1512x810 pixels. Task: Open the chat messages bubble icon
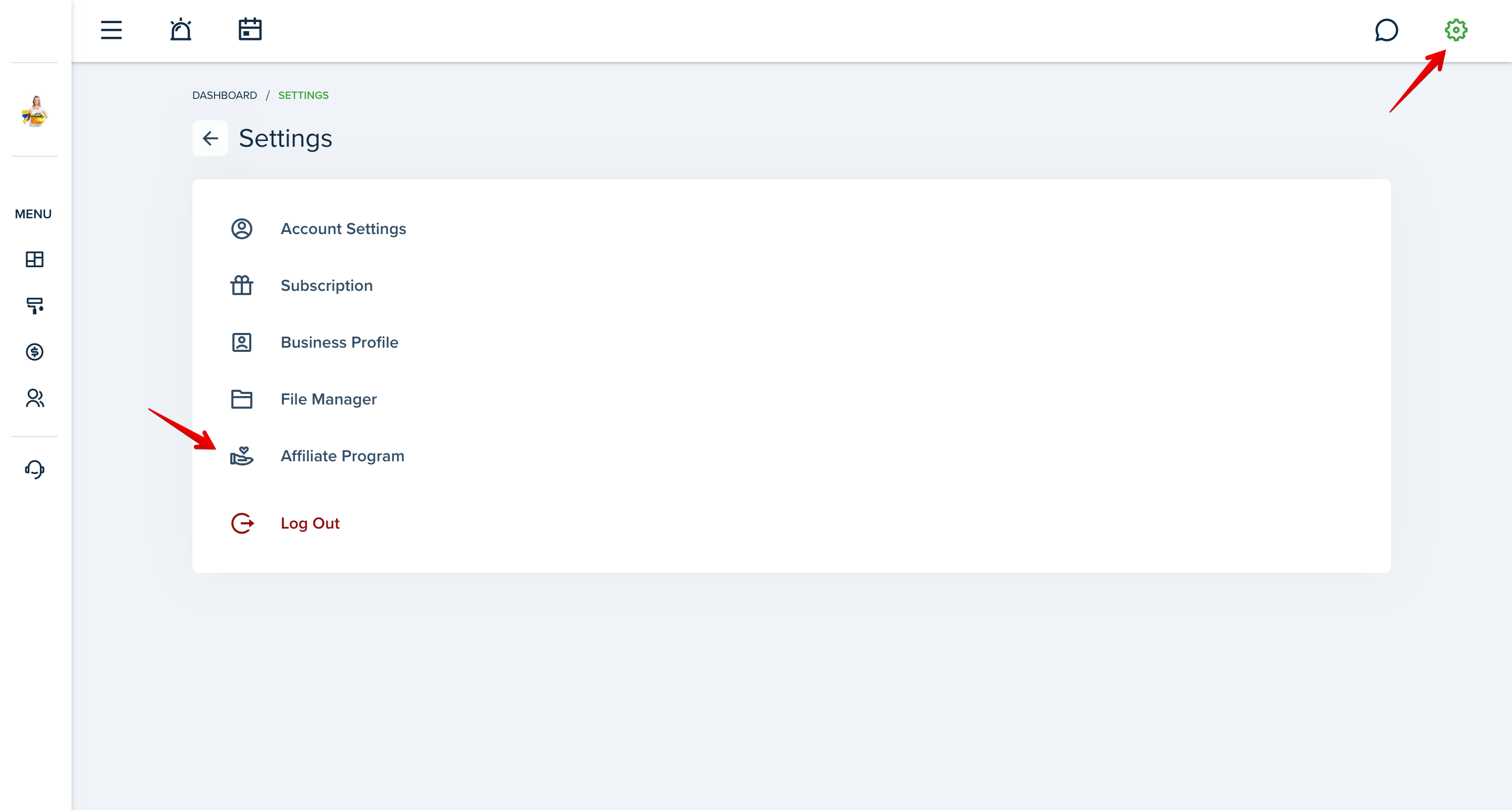coord(1386,30)
